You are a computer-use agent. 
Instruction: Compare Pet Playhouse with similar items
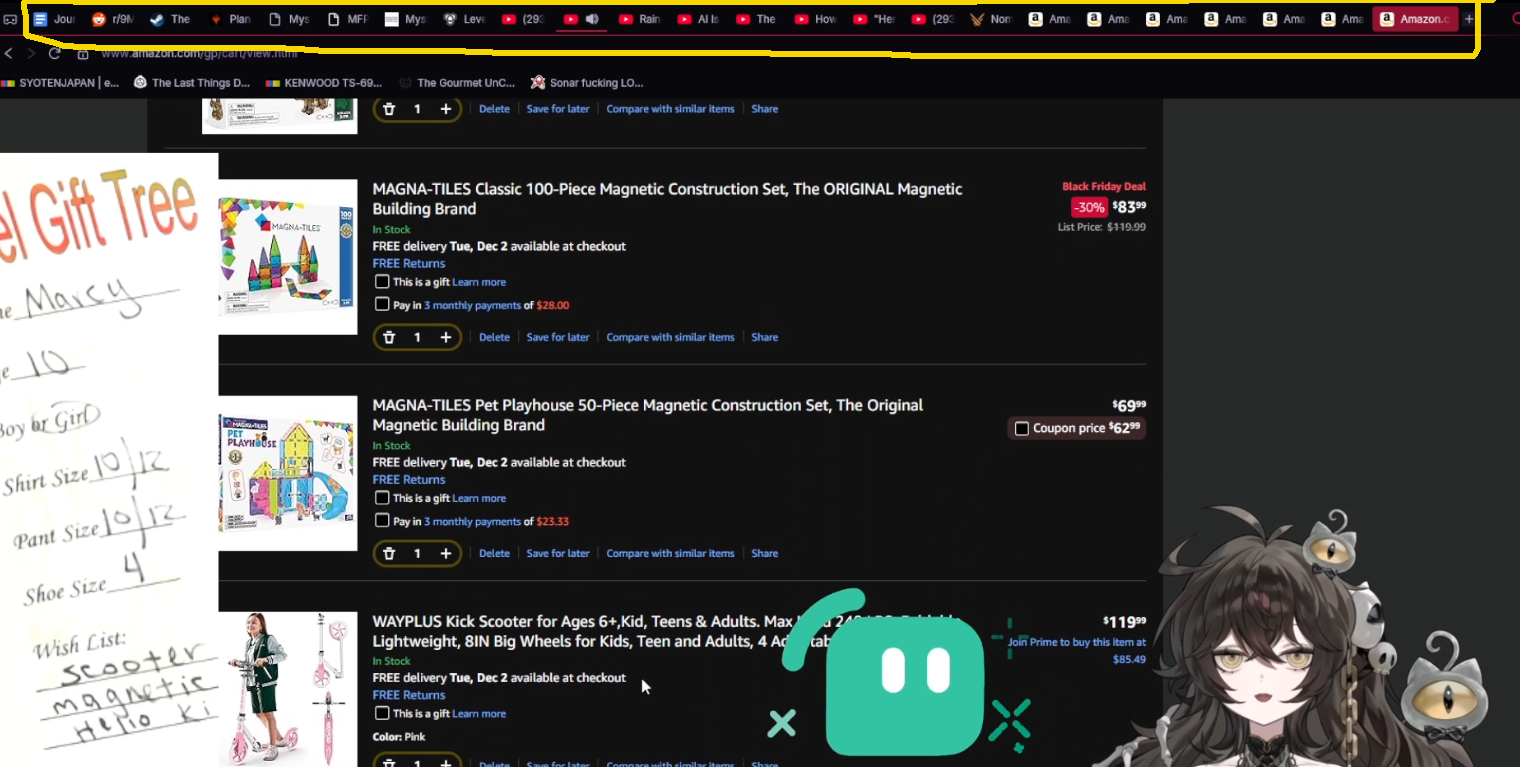[670, 554]
